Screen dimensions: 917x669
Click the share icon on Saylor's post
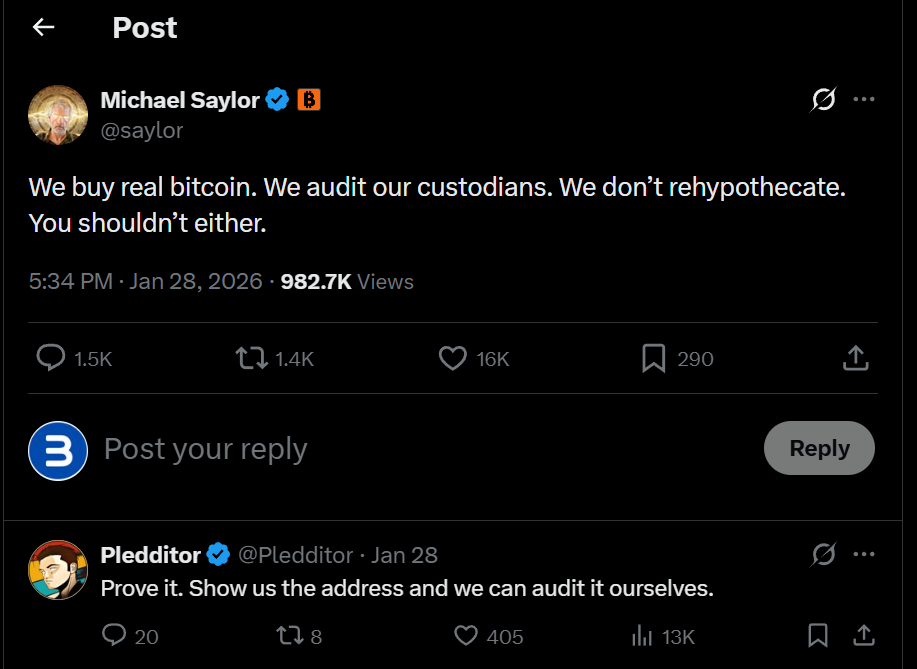pos(855,358)
